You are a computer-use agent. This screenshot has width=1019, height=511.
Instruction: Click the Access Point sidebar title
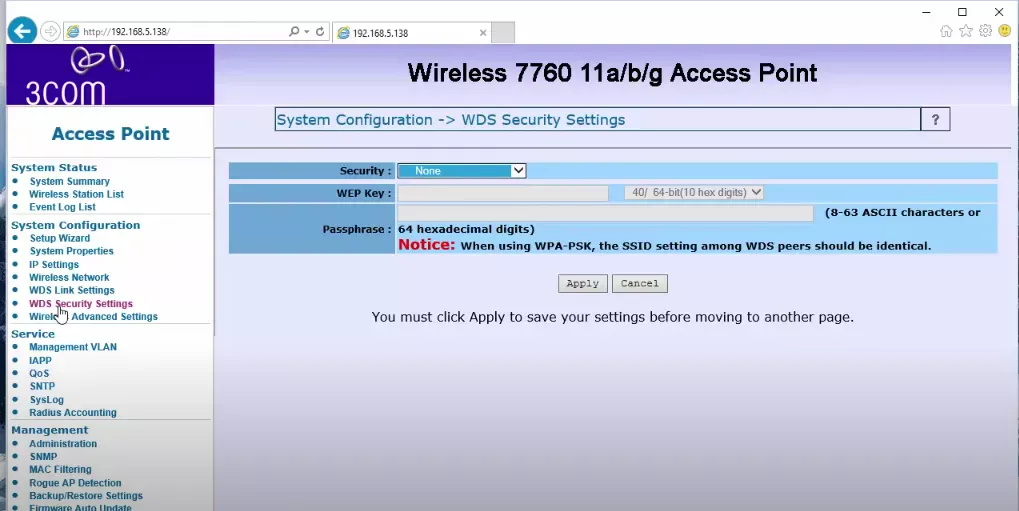110,134
